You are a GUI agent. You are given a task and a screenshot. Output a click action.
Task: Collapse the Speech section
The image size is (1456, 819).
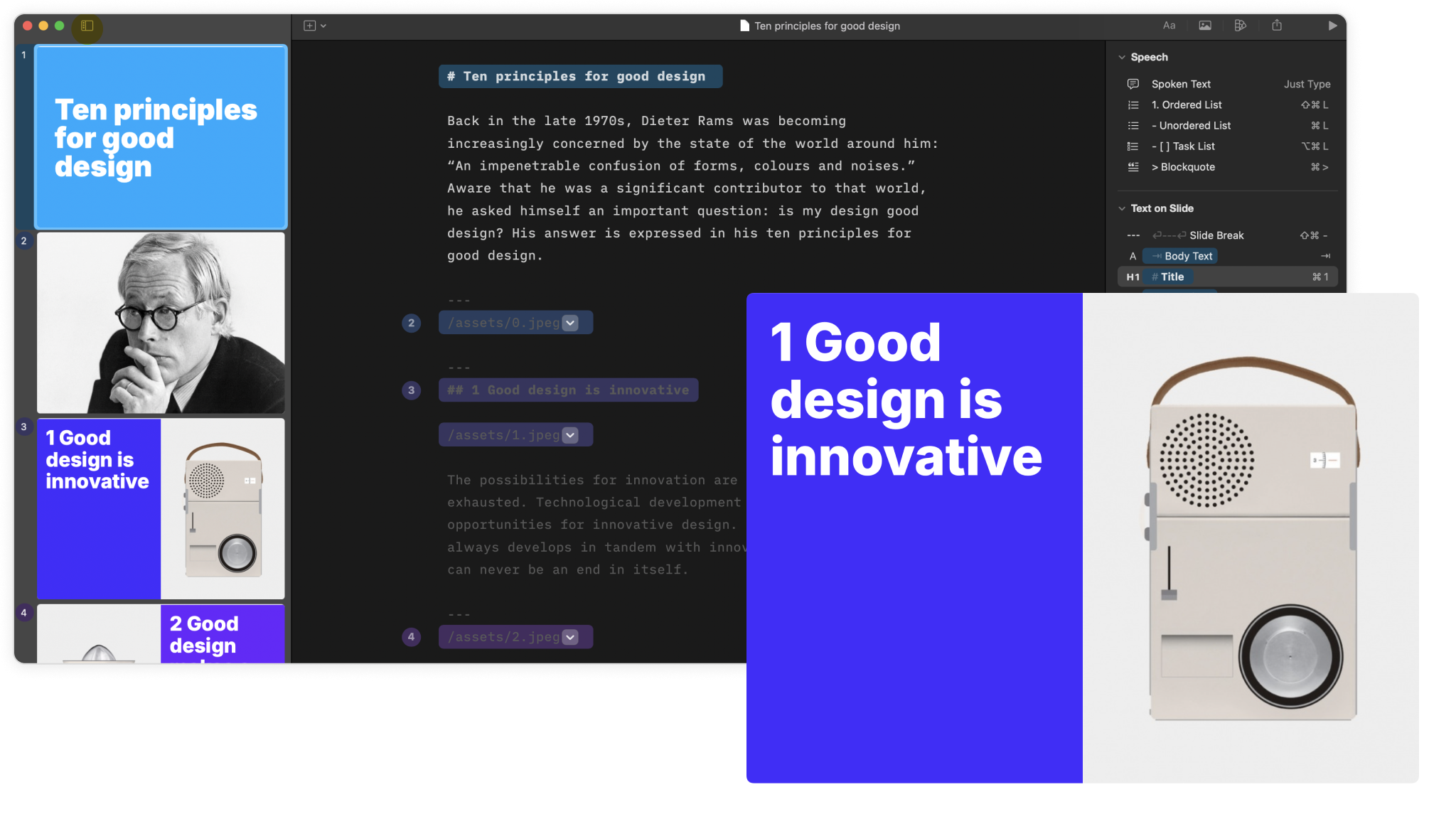[x=1122, y=57]
